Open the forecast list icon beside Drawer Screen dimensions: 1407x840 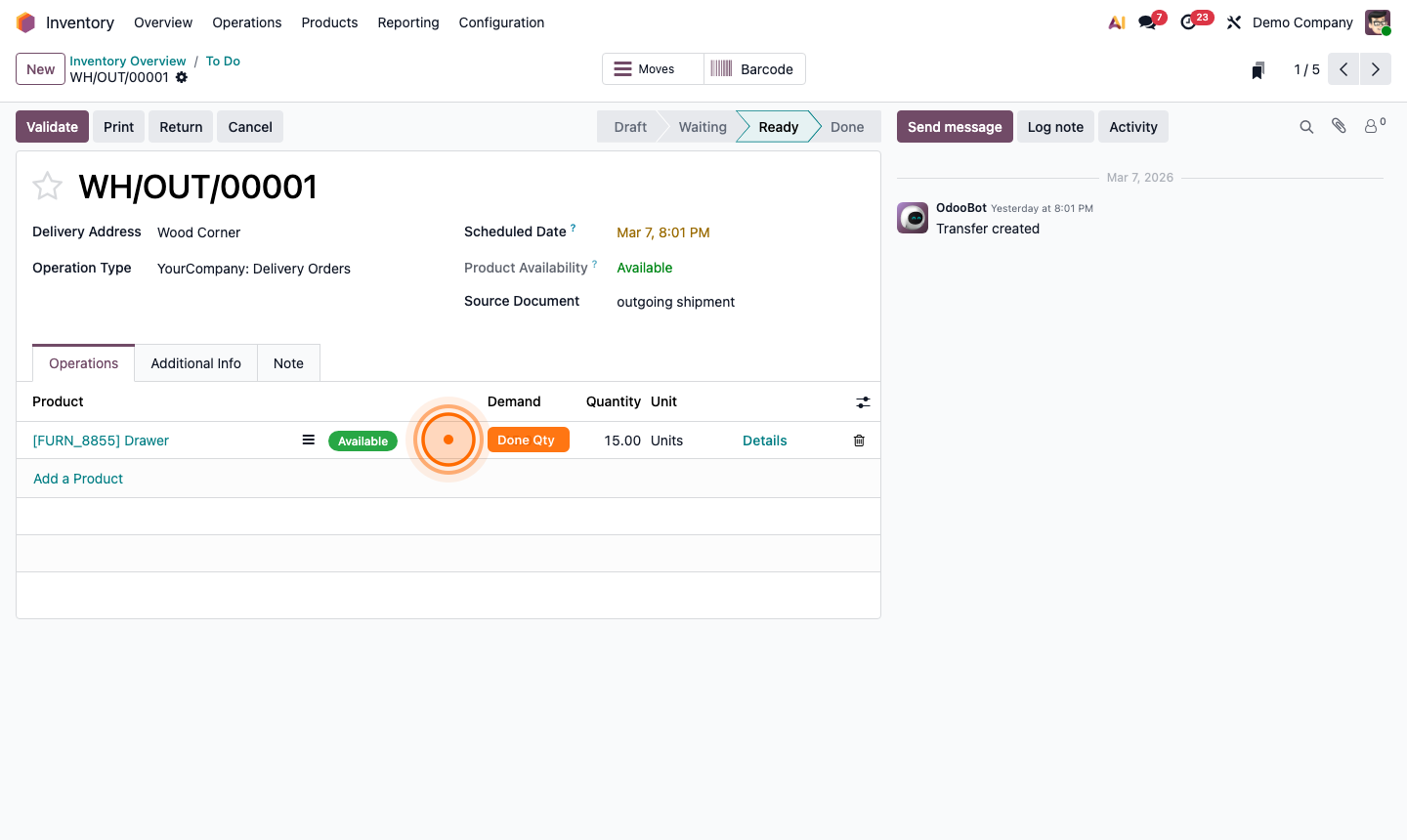(308, 441)
